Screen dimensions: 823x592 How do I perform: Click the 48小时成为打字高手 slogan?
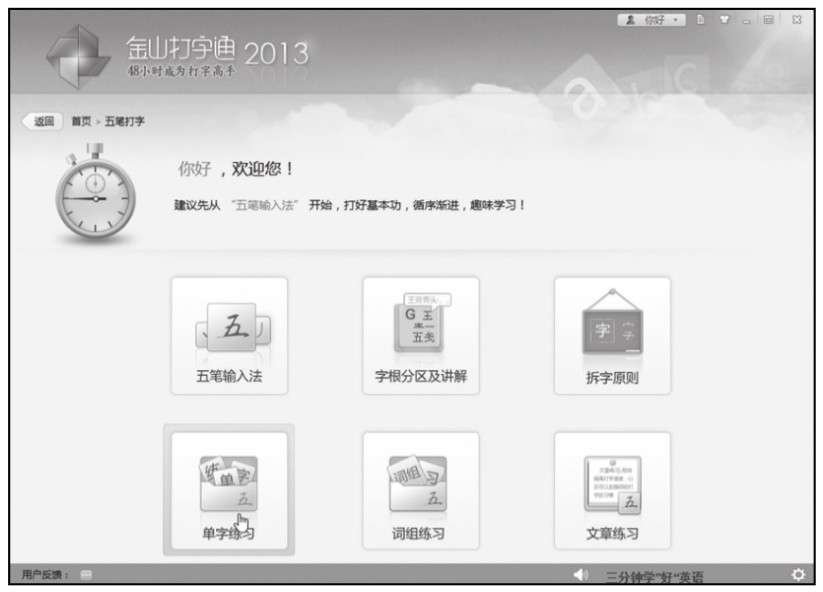(x=182, y=71)
